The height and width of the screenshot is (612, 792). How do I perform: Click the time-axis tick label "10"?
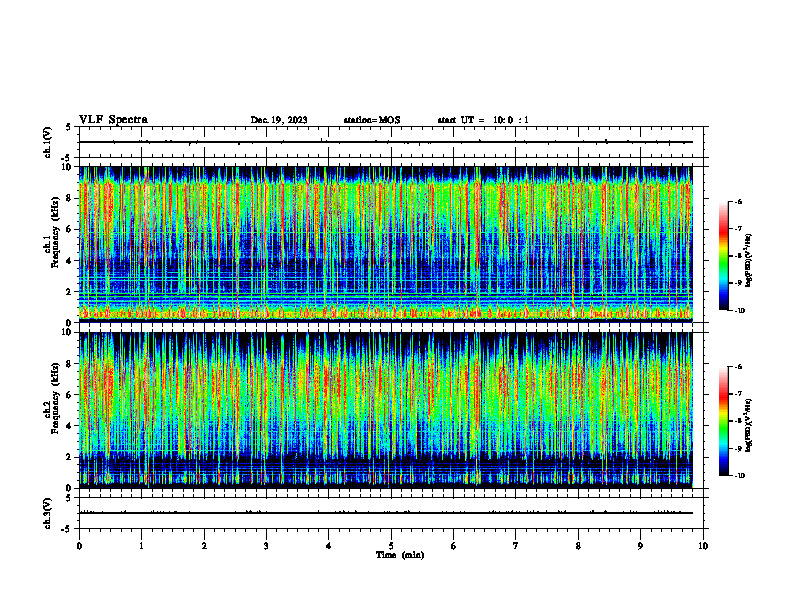pyautogui.click(x=703, y=546)
